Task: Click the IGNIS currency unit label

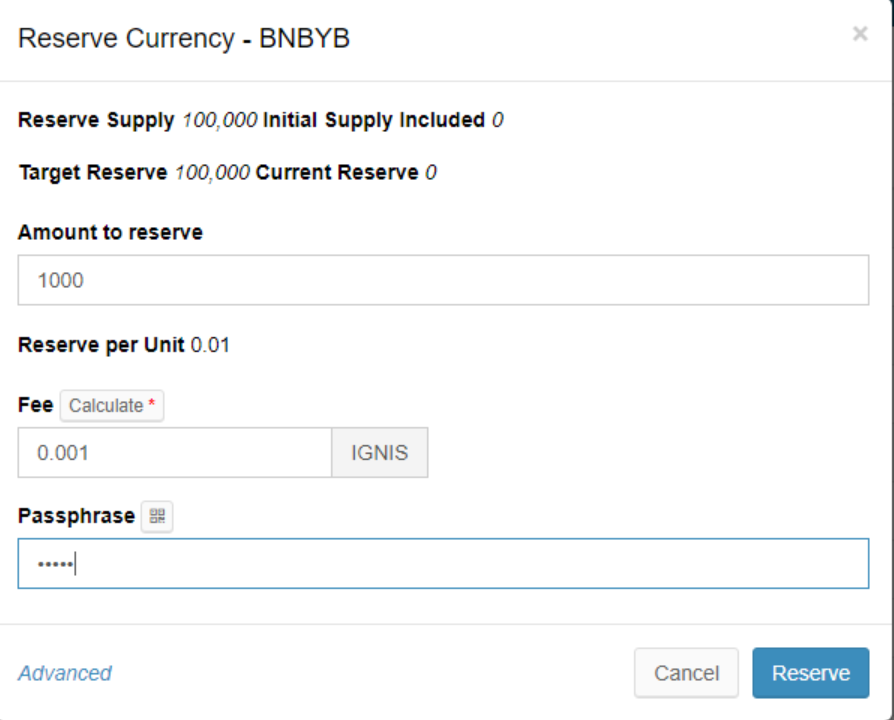Action: click(379, 453)
